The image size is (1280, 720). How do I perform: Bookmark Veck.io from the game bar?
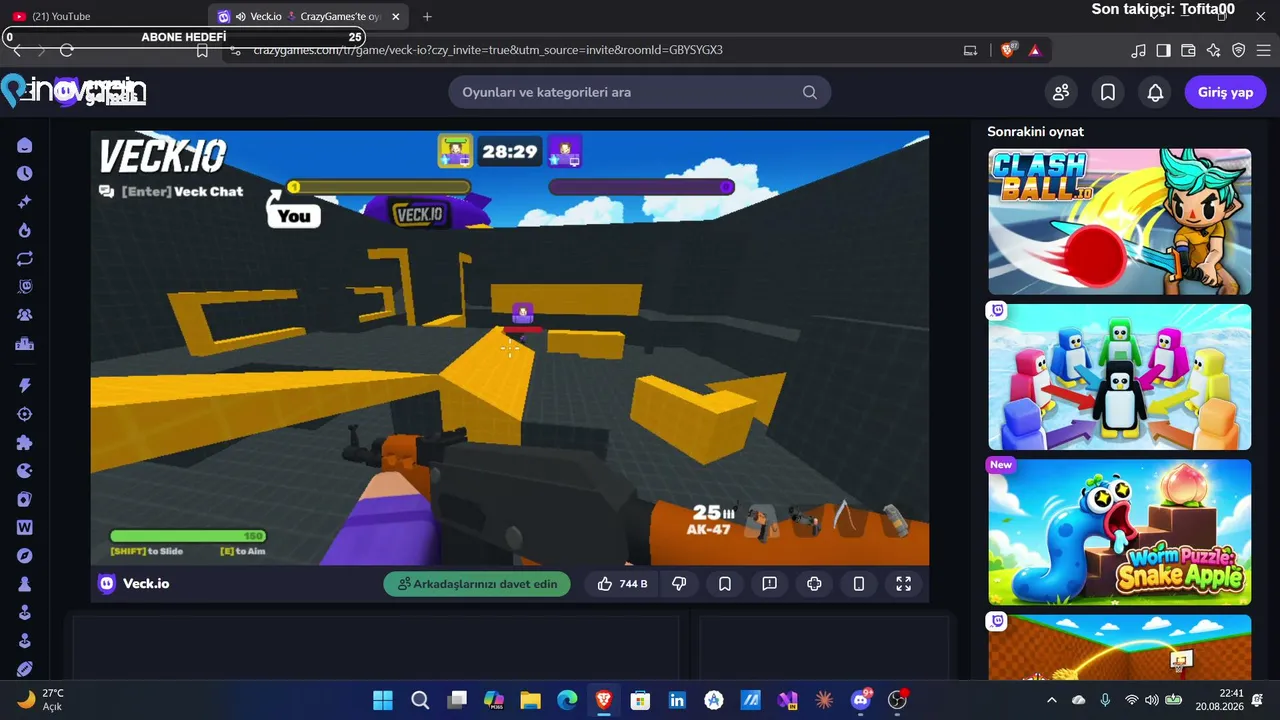725,584
